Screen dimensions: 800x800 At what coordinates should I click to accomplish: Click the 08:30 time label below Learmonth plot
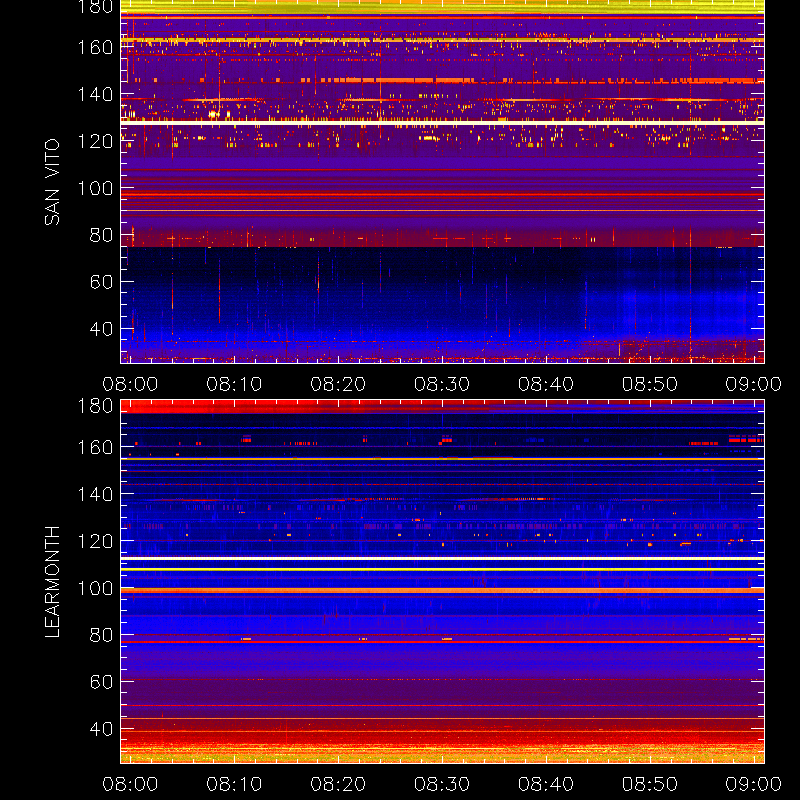[442, 784]
